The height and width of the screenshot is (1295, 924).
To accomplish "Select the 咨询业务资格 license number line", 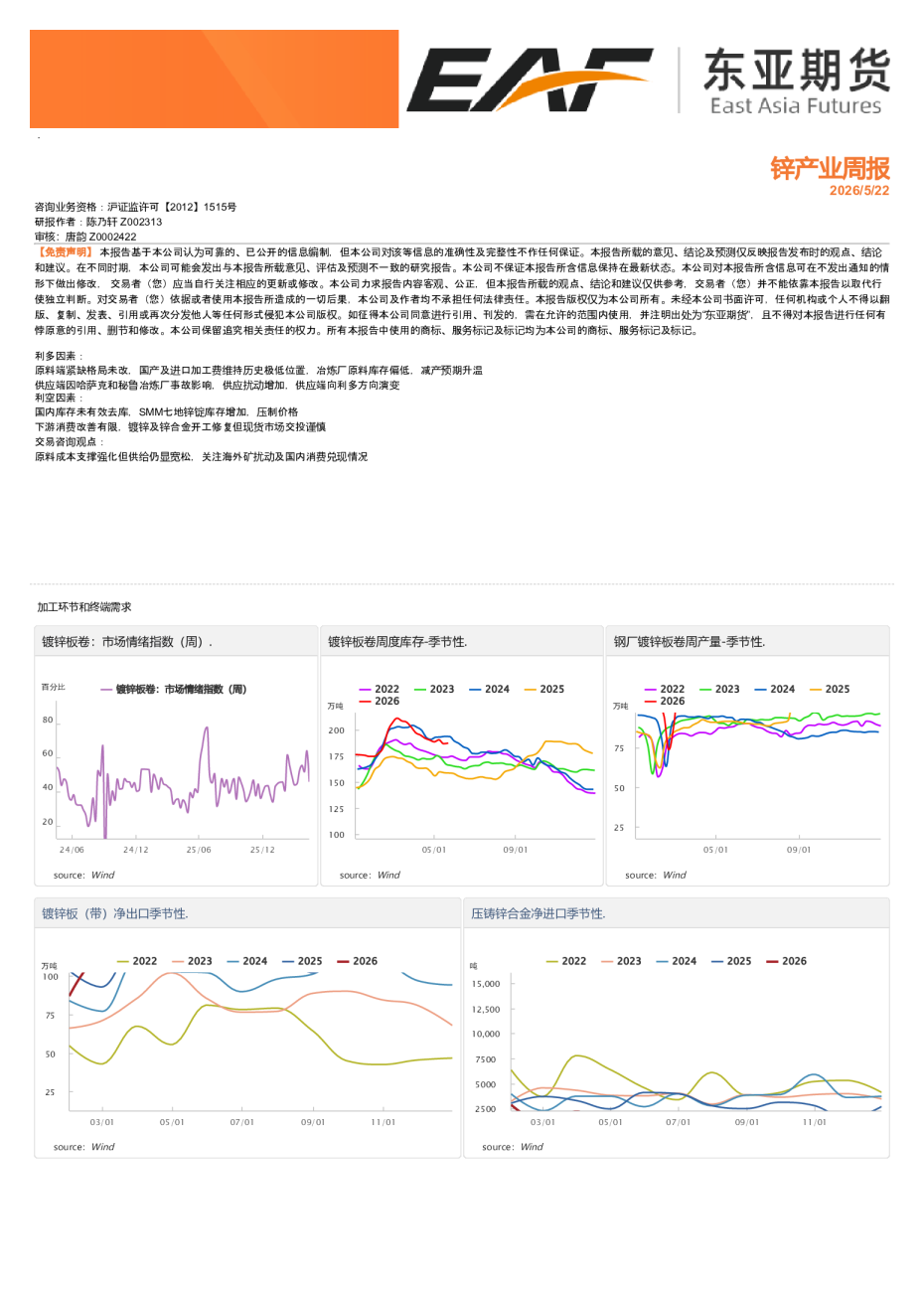I will [x=135, y=207].
